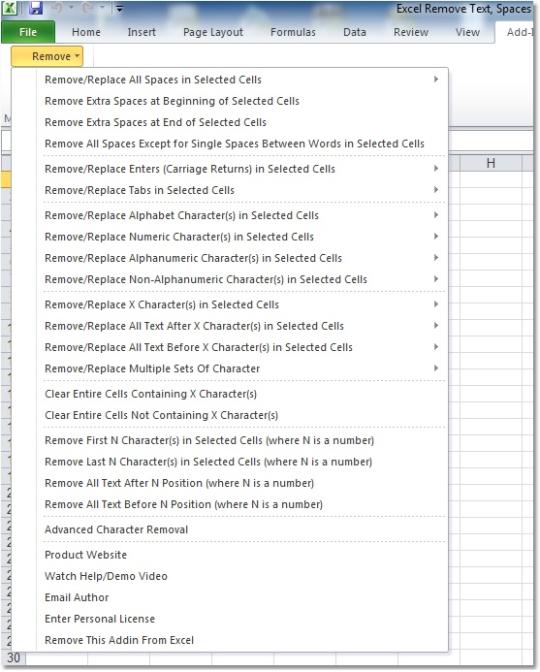Click the Save icon in the quick access toolbar
Screen dimensions: 540x672
point(36,8)
